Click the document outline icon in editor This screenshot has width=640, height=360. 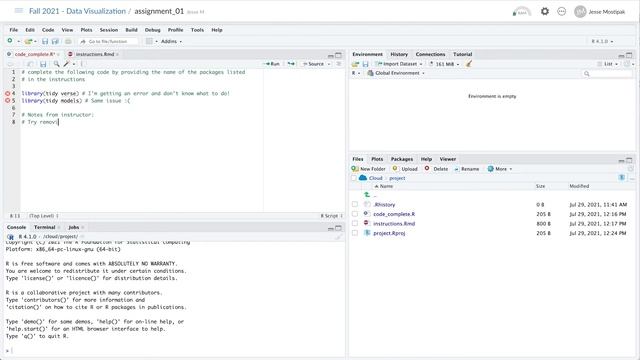coord(339,64)
